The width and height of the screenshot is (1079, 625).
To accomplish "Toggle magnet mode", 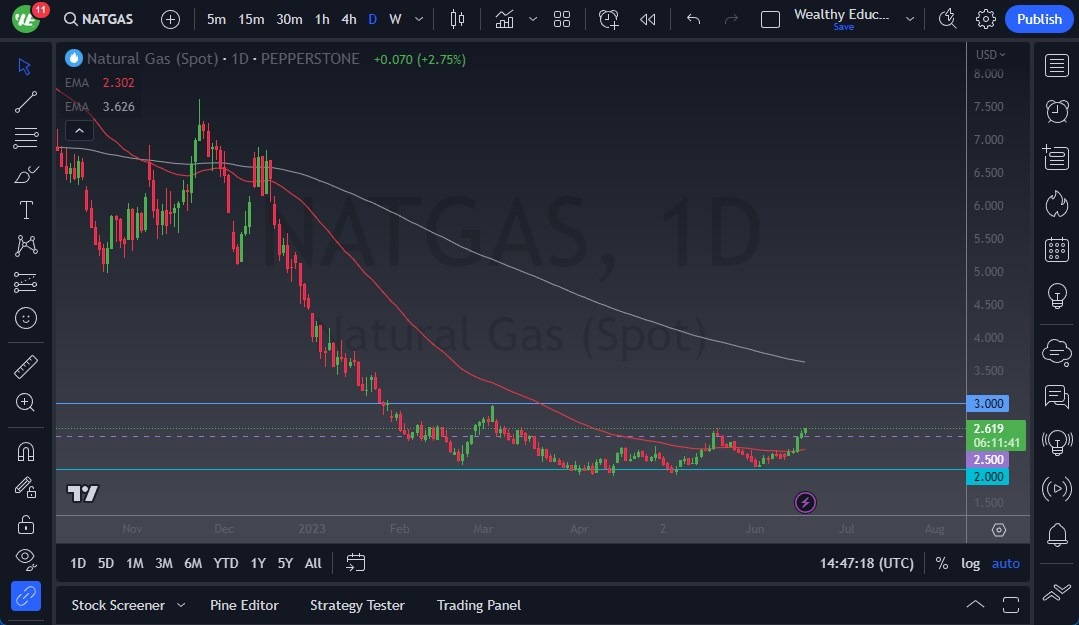I will coord(25,452).
